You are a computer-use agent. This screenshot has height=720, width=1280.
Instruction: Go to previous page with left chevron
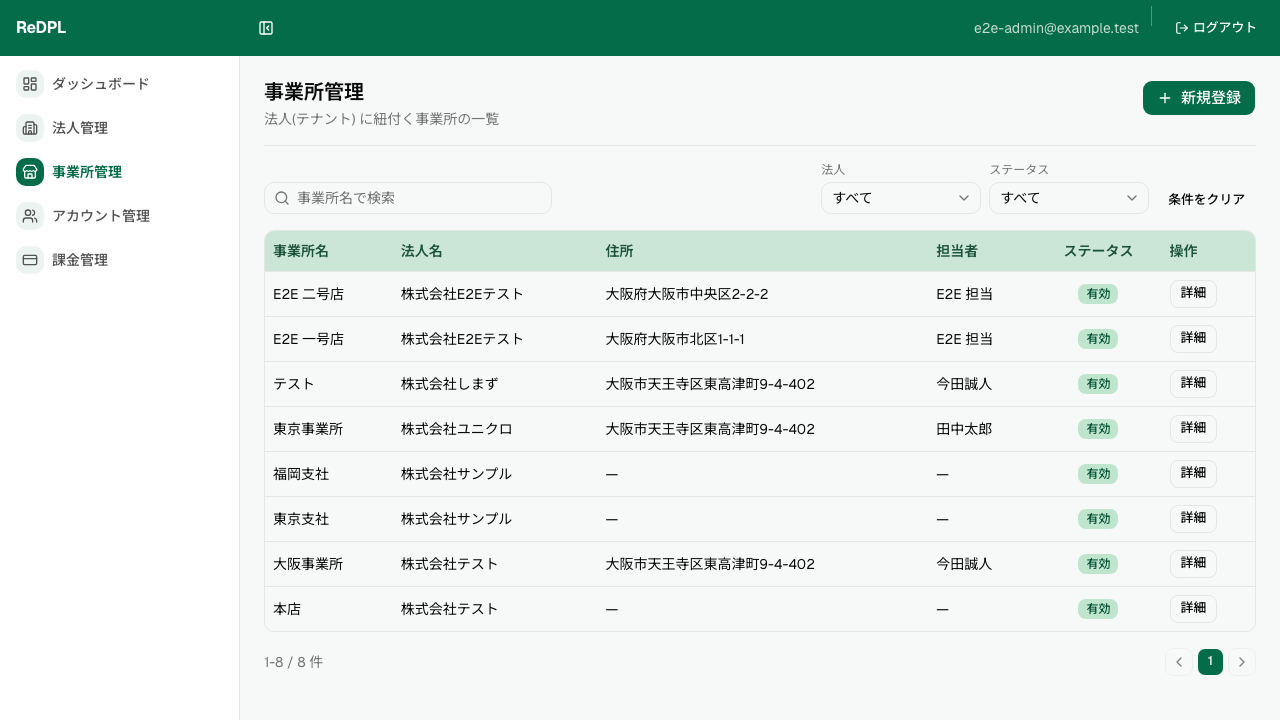pos(1179,662)
